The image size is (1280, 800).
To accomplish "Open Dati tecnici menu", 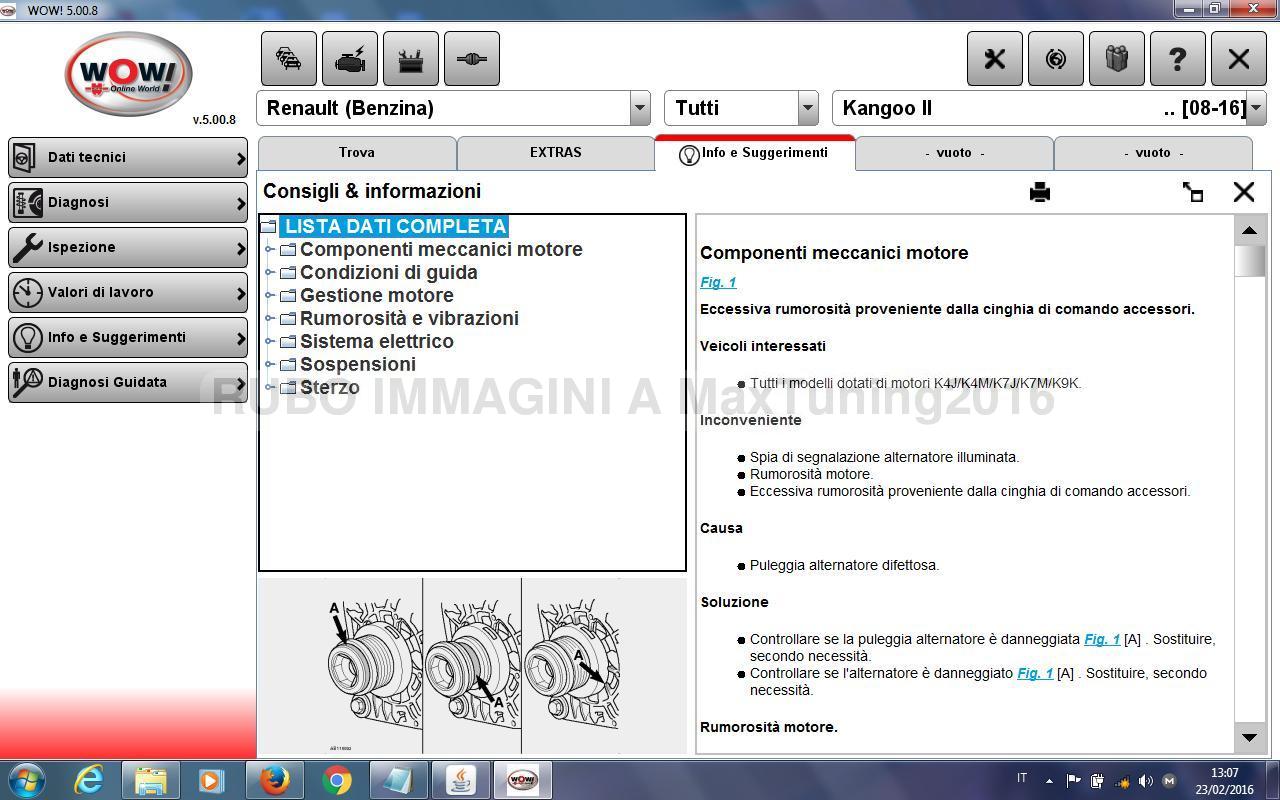I will coord(128,158).
